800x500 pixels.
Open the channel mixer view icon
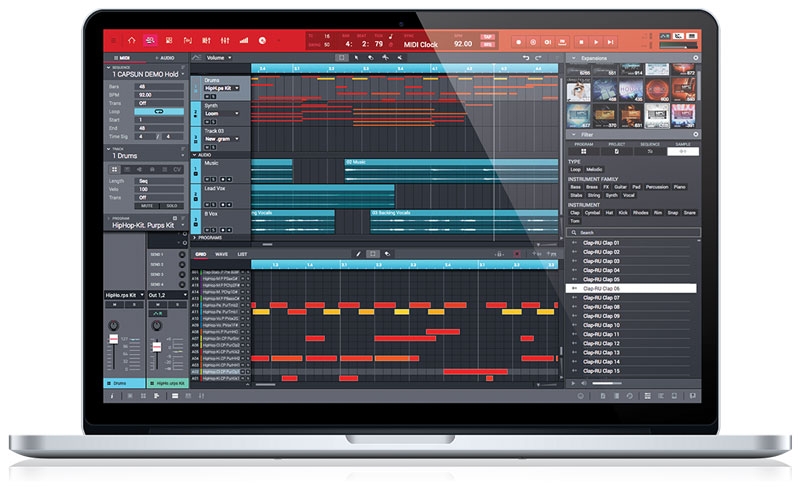click(x=224, y=40)
